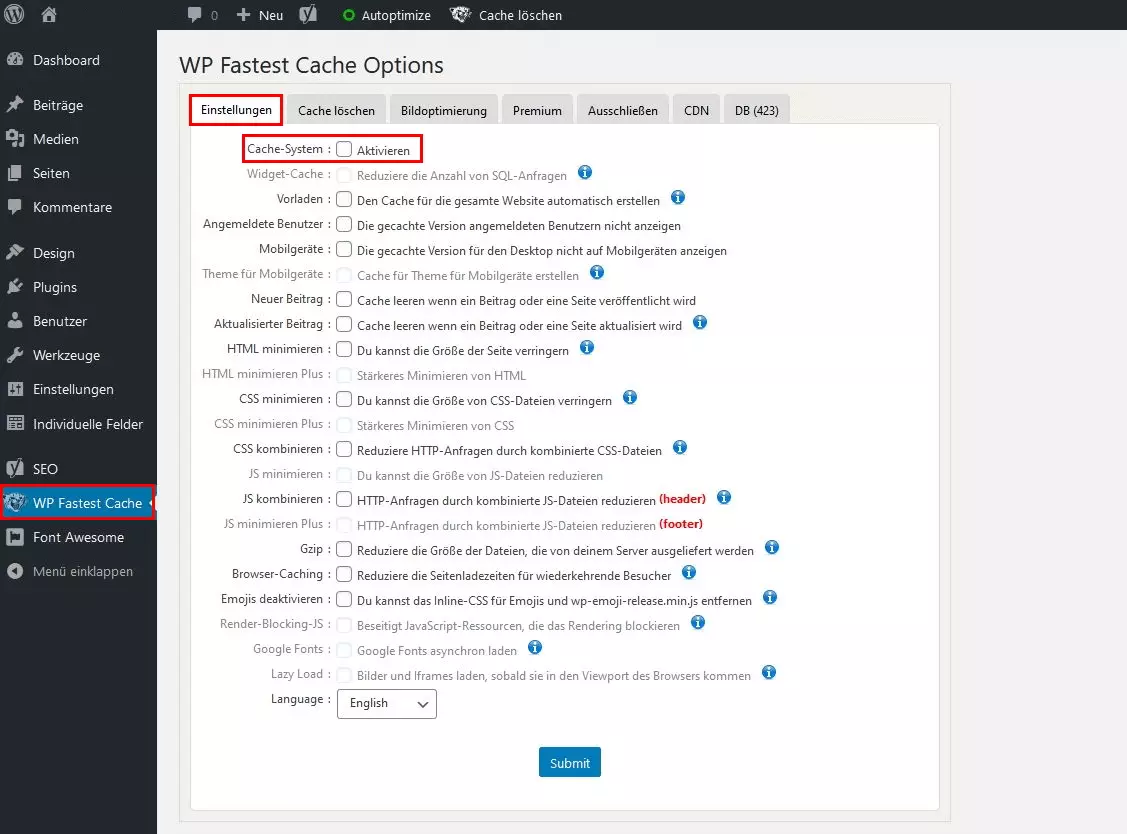Click the info icon for Browser-Caching
Viewport: 1127px width, 834px height.
point(689,572)
